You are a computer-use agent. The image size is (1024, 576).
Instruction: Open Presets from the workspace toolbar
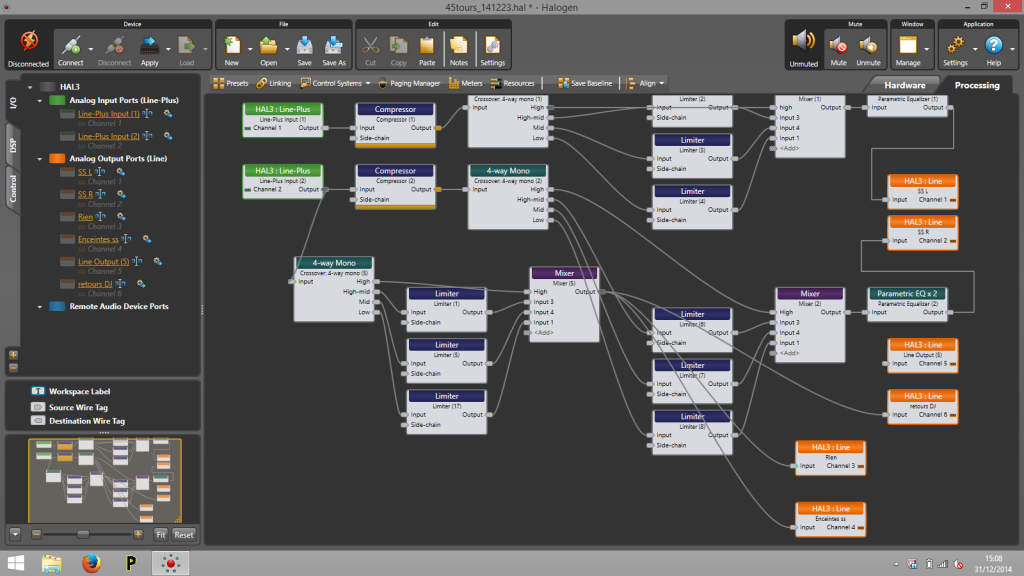(231, 84)
